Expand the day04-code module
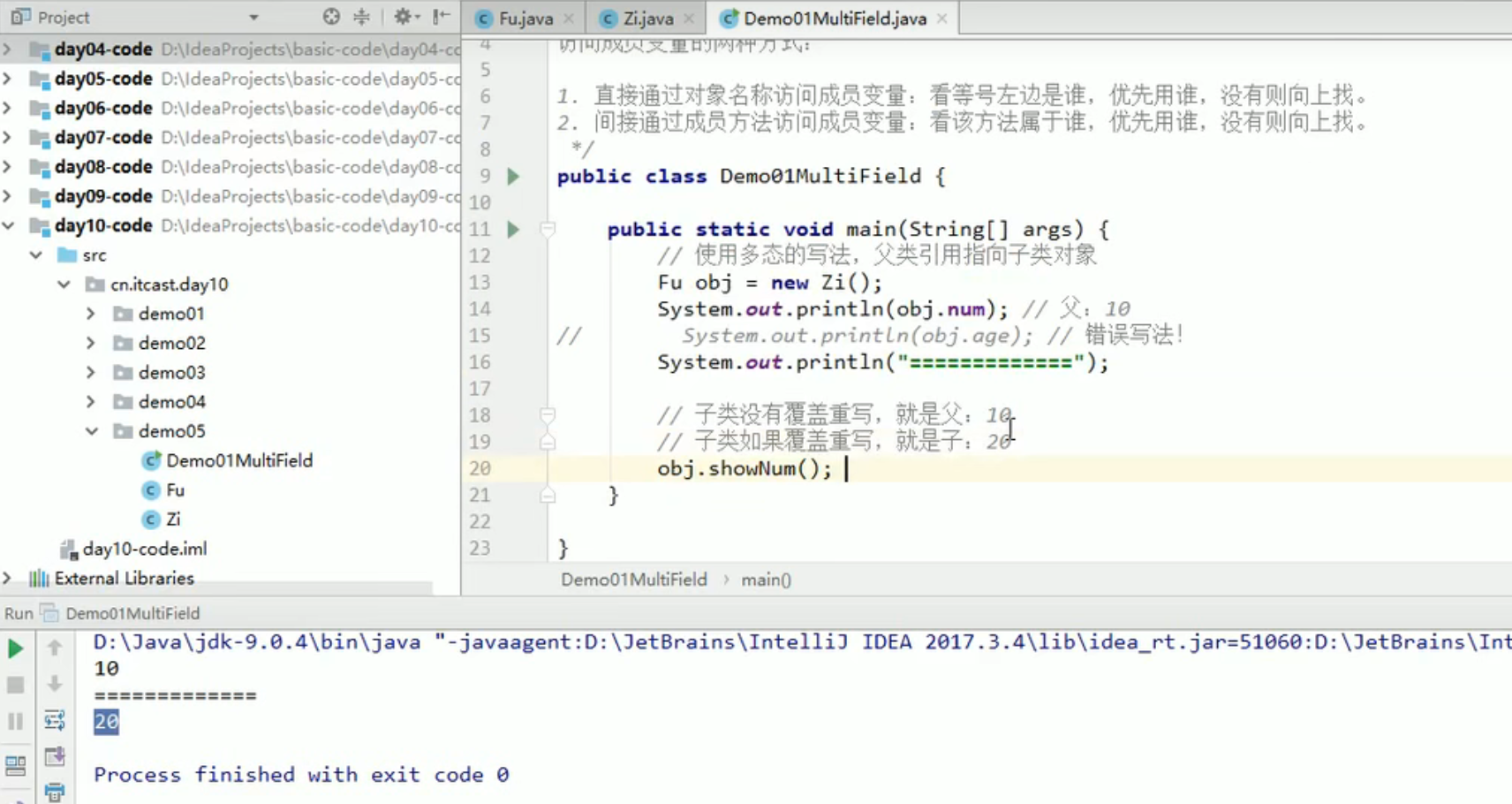Viewport: 1512px width, 804px height. pos(8,49)
